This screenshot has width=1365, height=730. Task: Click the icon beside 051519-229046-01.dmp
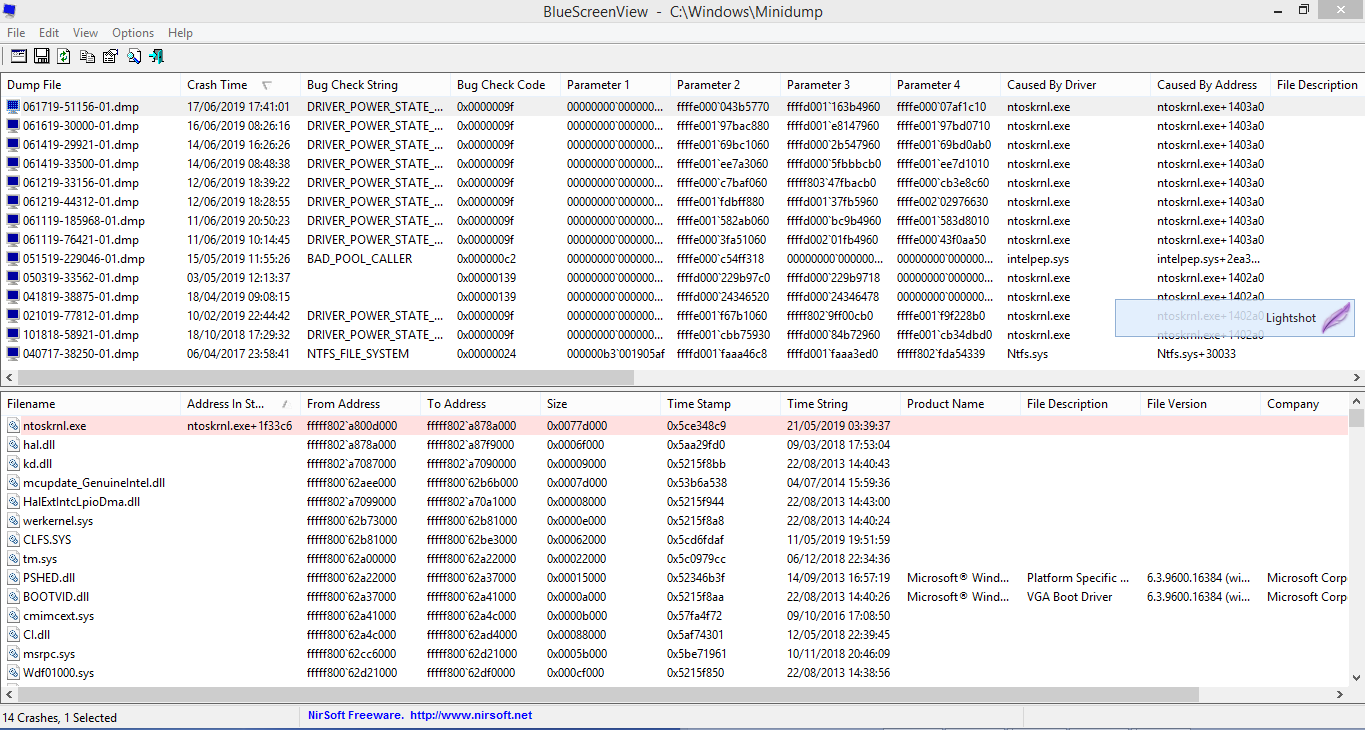point(13,259)
